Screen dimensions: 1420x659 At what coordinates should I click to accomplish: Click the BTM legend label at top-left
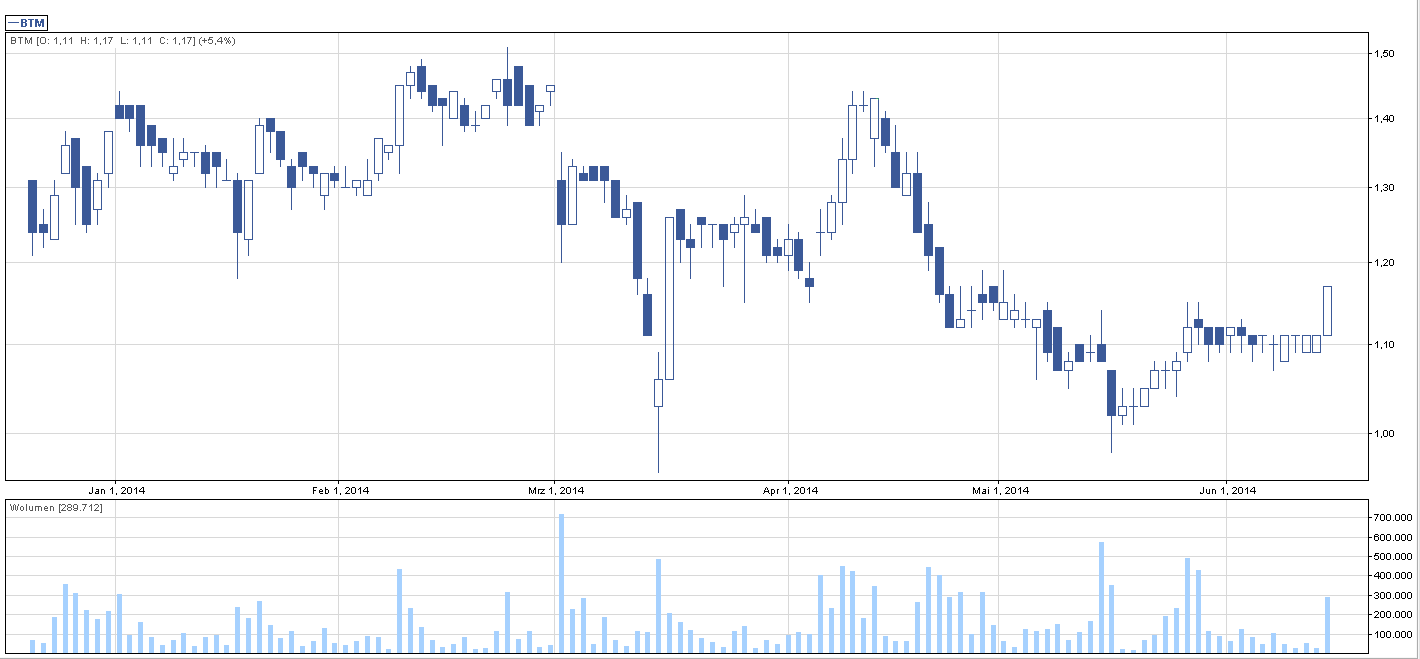click(x=28, y=23)
